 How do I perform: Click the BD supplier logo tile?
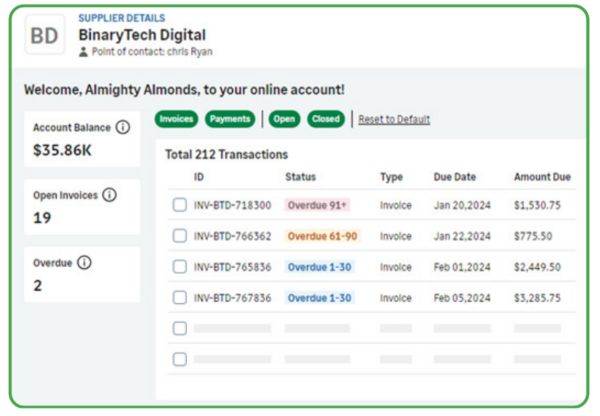44,34
